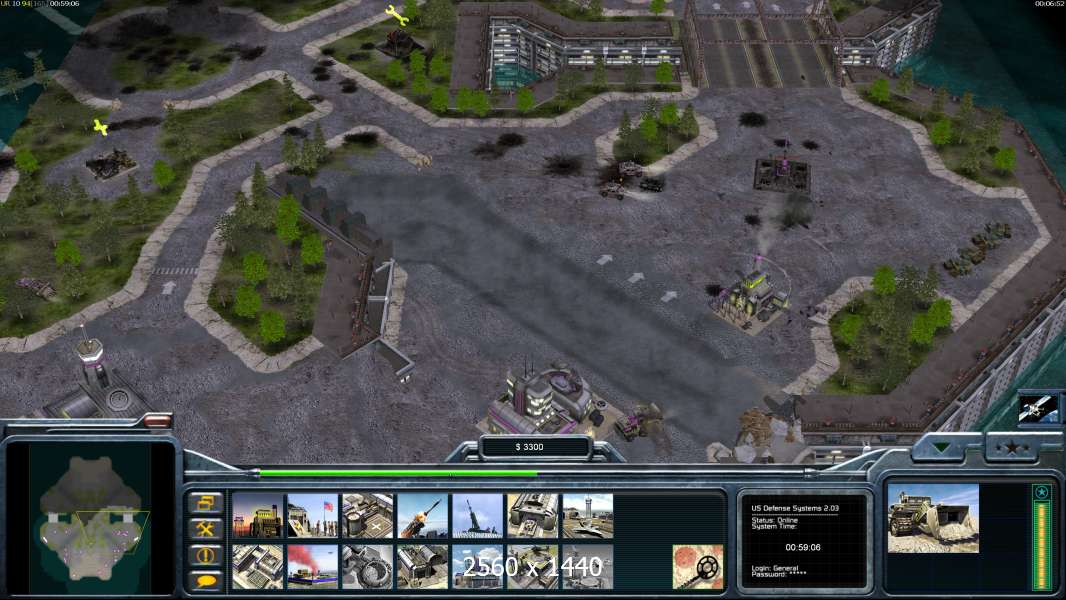
Task: Click the 00:59:06 system time readout
Action: pyautogui.click(x=802, y=547)
